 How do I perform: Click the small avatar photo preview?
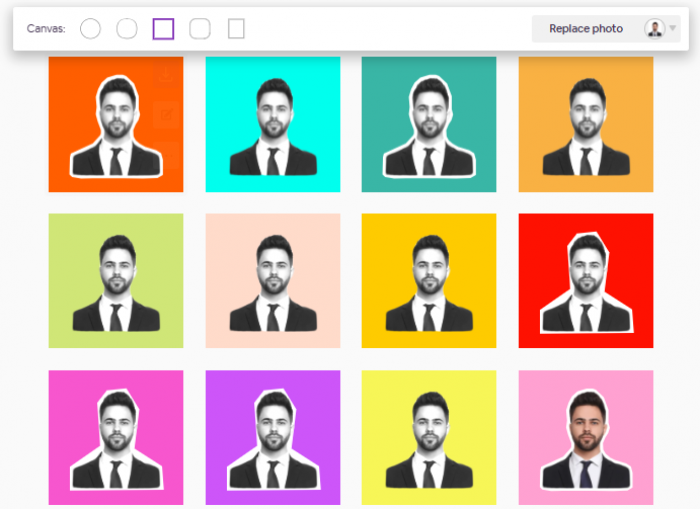pyautogui.click(x=654, y=29)
